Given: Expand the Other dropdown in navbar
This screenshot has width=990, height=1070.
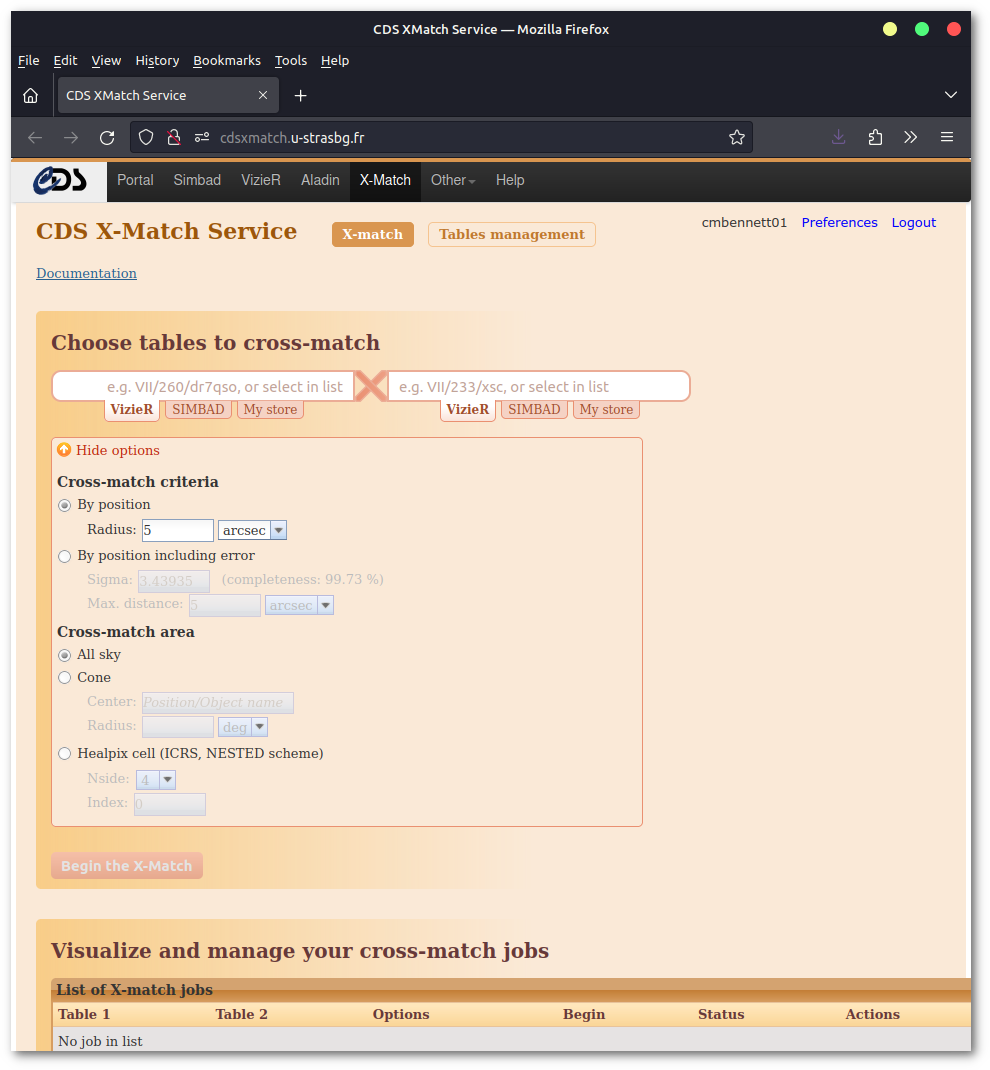Looking at the screenshot, I should 452,180.
